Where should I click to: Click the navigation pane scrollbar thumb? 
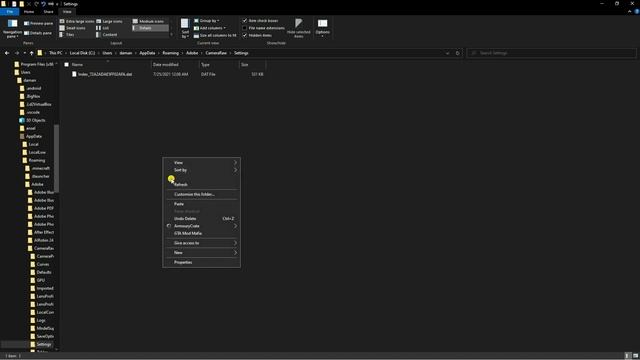[x=56, y=158]
